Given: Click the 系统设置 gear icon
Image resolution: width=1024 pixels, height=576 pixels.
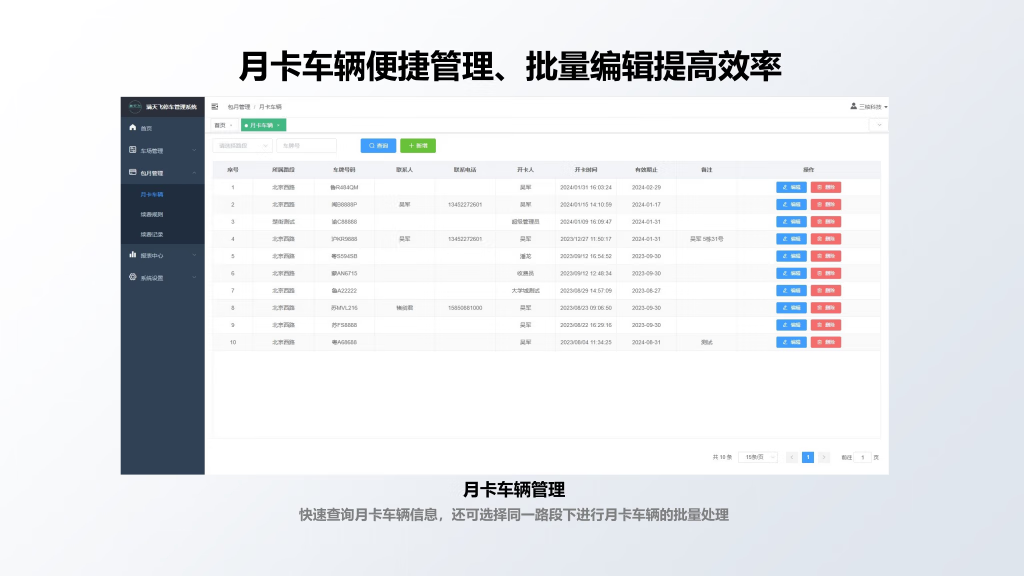Looking at the screenshot, I should (x=132, y=277).
